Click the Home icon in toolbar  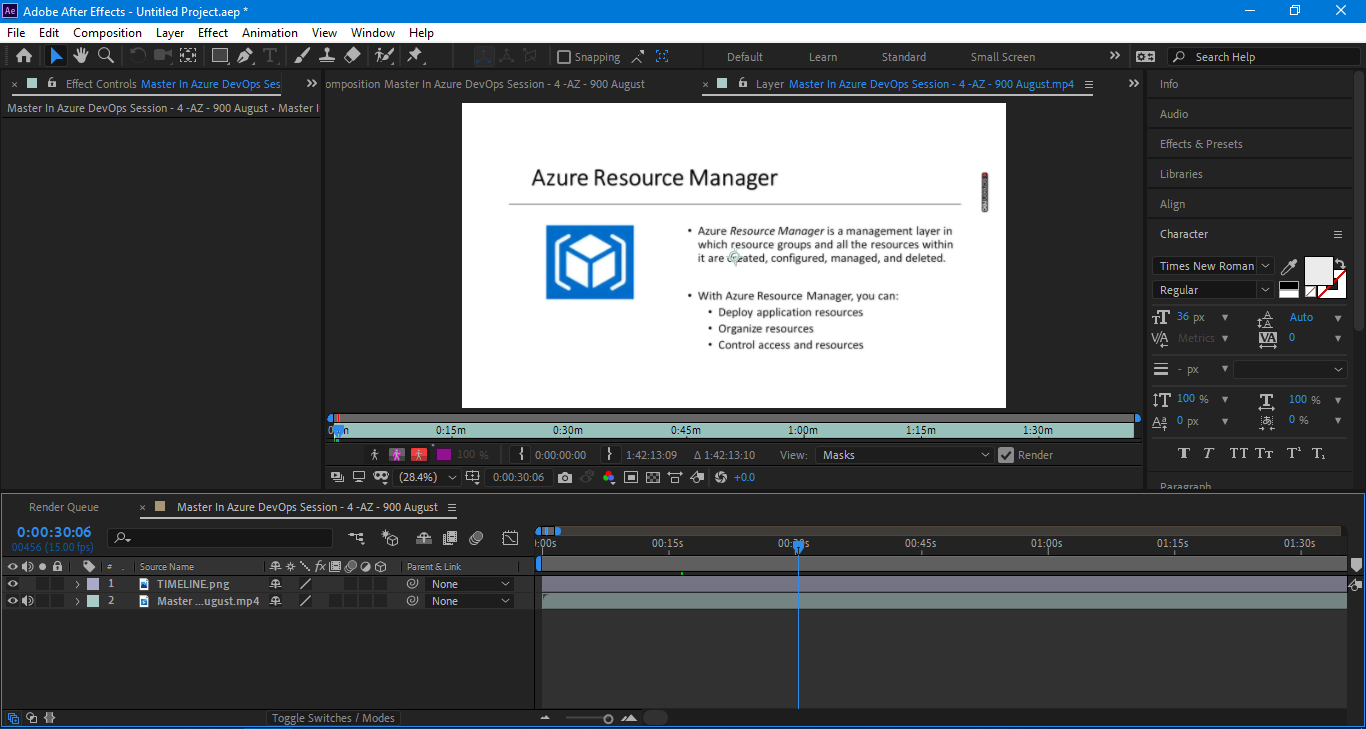(24, 56)
